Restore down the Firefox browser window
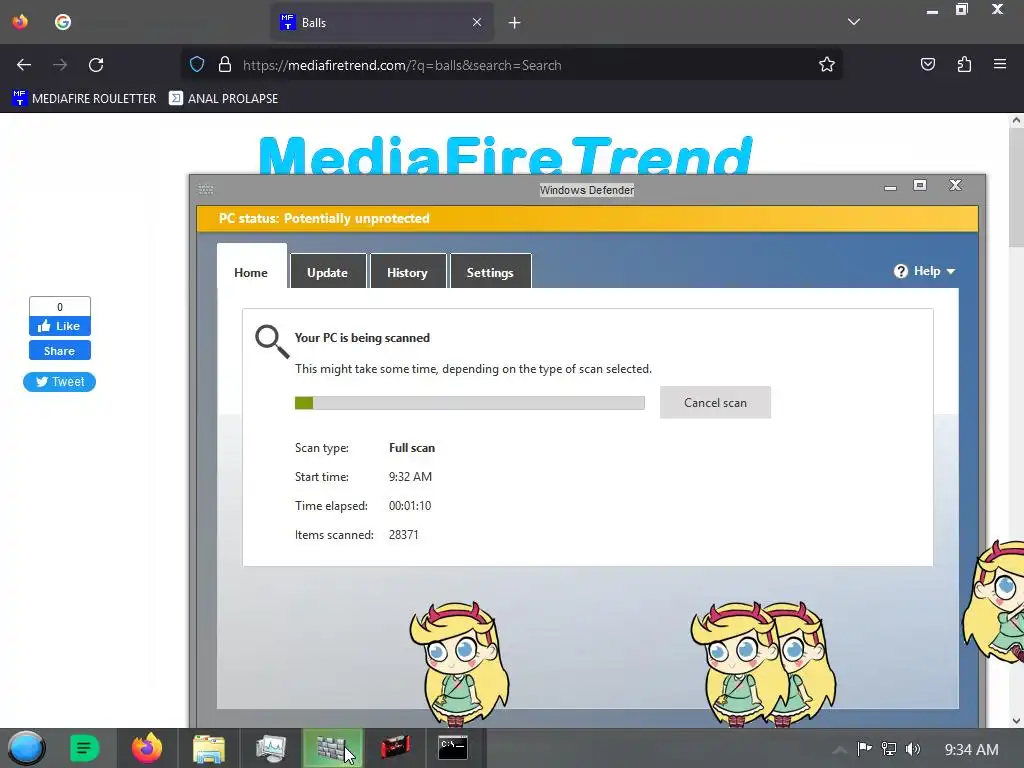 962,9
